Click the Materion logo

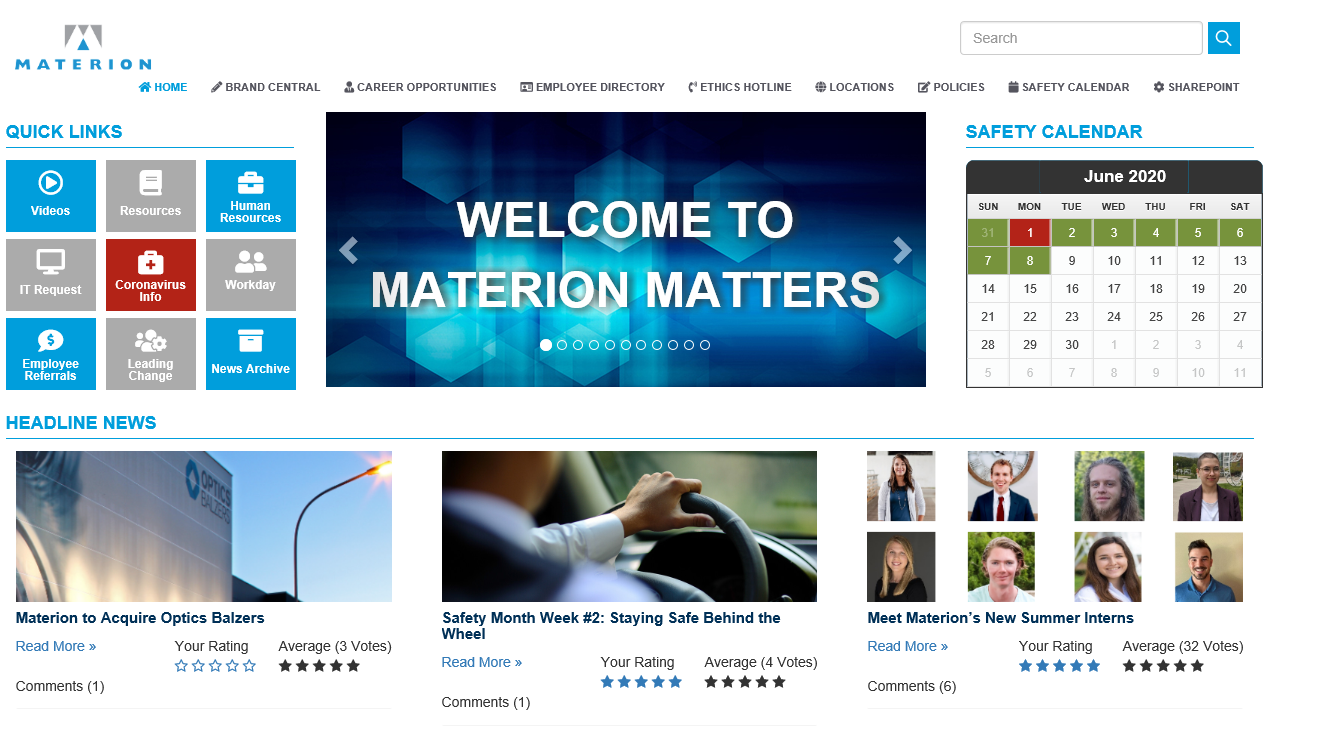pyautogui.click(x=83, y=47)
